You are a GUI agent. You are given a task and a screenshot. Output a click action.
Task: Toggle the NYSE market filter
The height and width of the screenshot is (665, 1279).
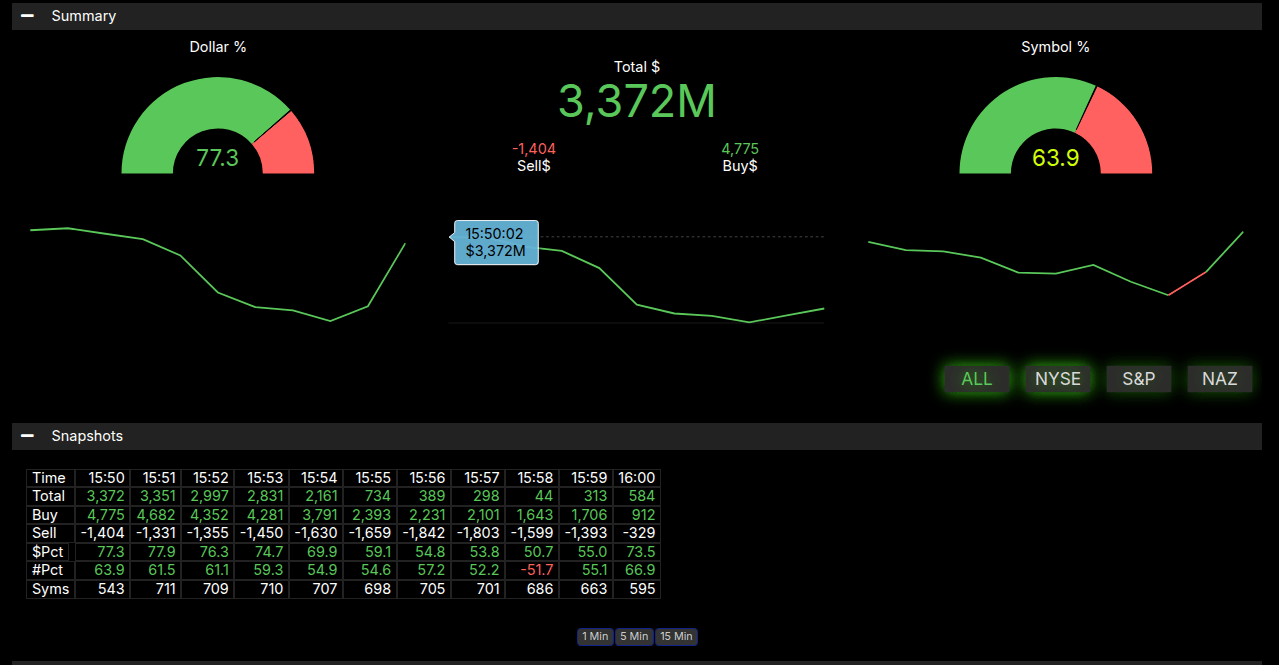(x=1057, y=379)
